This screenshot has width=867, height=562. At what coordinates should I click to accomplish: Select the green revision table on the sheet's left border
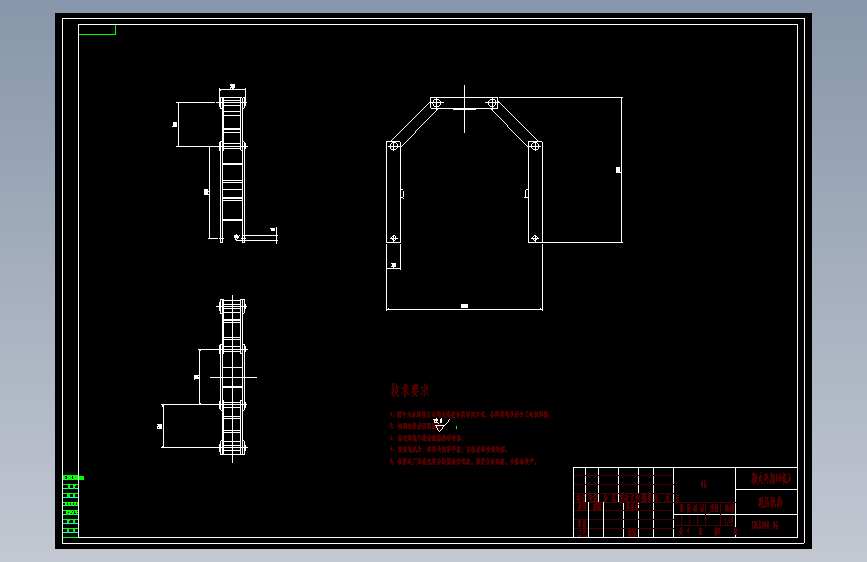pyautogui.click(x=71, y=506)
